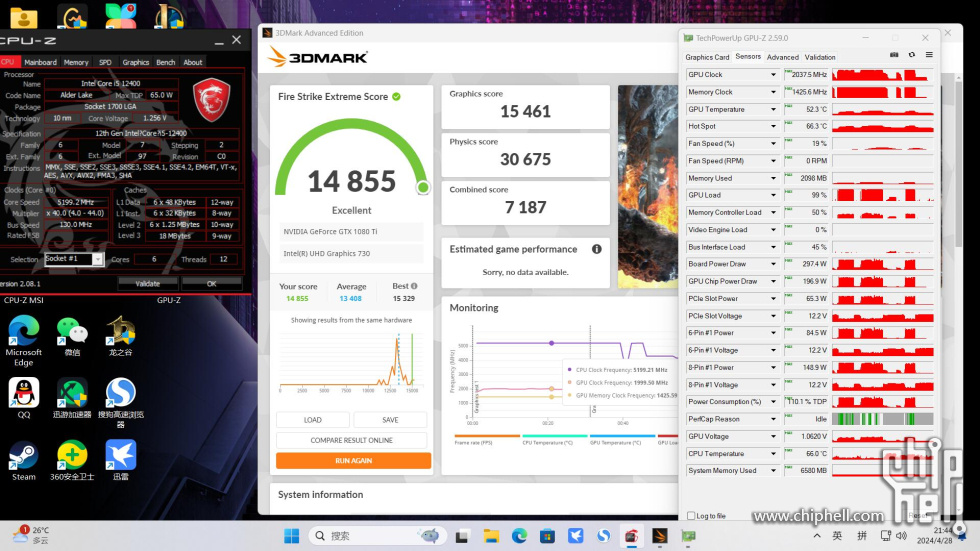The width and height of the screenshot is (980, 551).
Task: Open Memory Clock sensor dropdown
Action: (773, 92)
